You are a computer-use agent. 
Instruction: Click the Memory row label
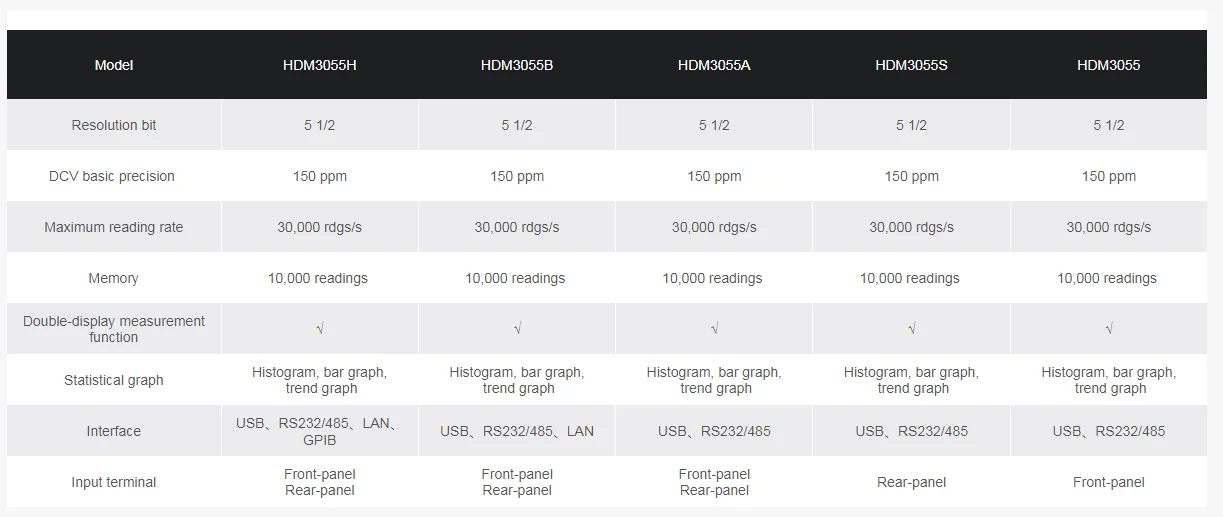coord(114,278)
